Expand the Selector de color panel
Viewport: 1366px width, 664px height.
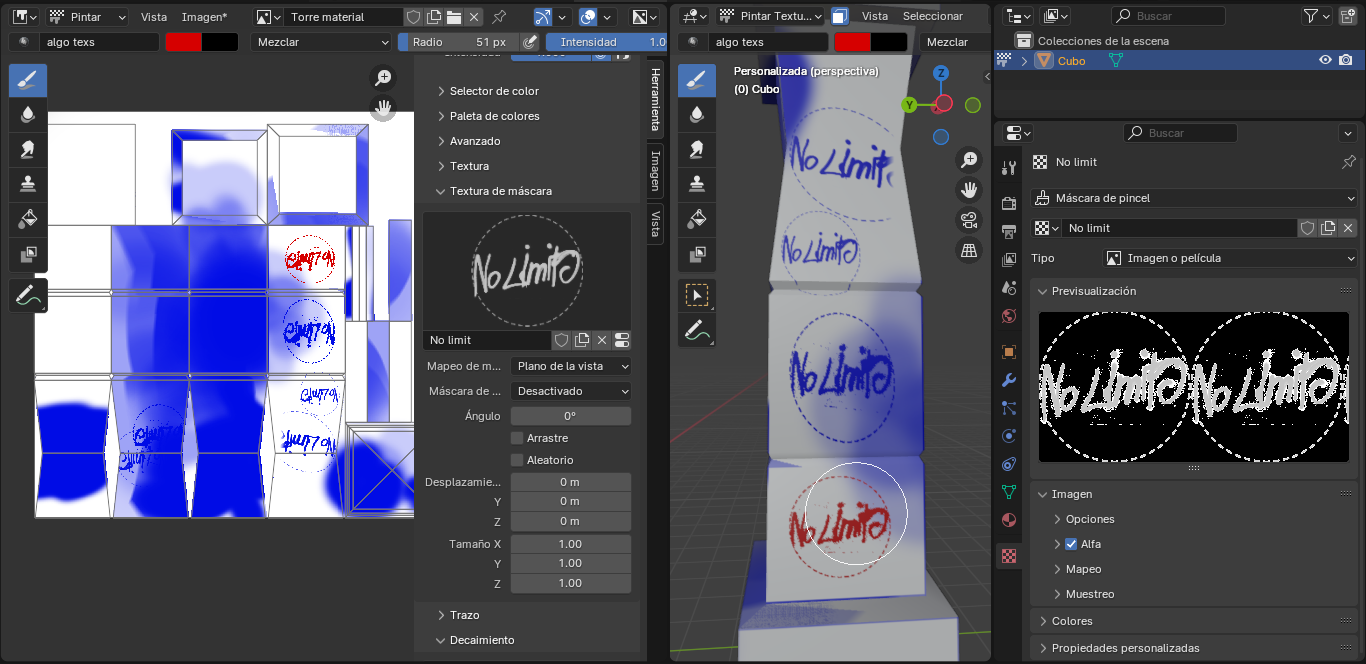[494, 91]
